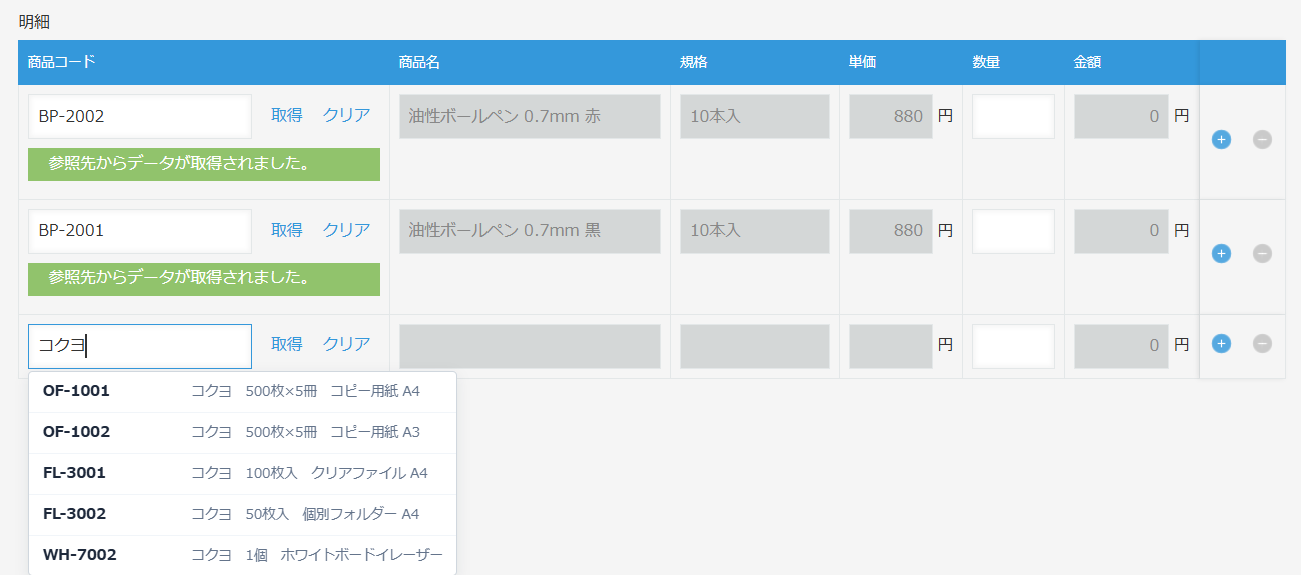This screenshot has width=1301, height=575.
Task: Click 取得 link in コクヨ row
Action: (x=287, y=344)
